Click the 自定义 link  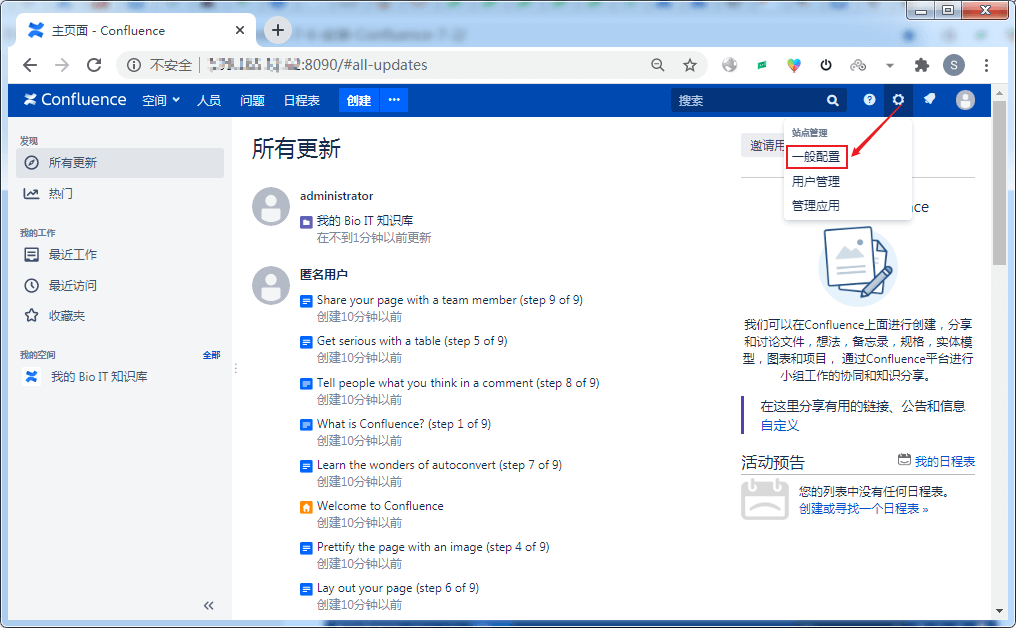pyautogui.click(x=779, y=425)
